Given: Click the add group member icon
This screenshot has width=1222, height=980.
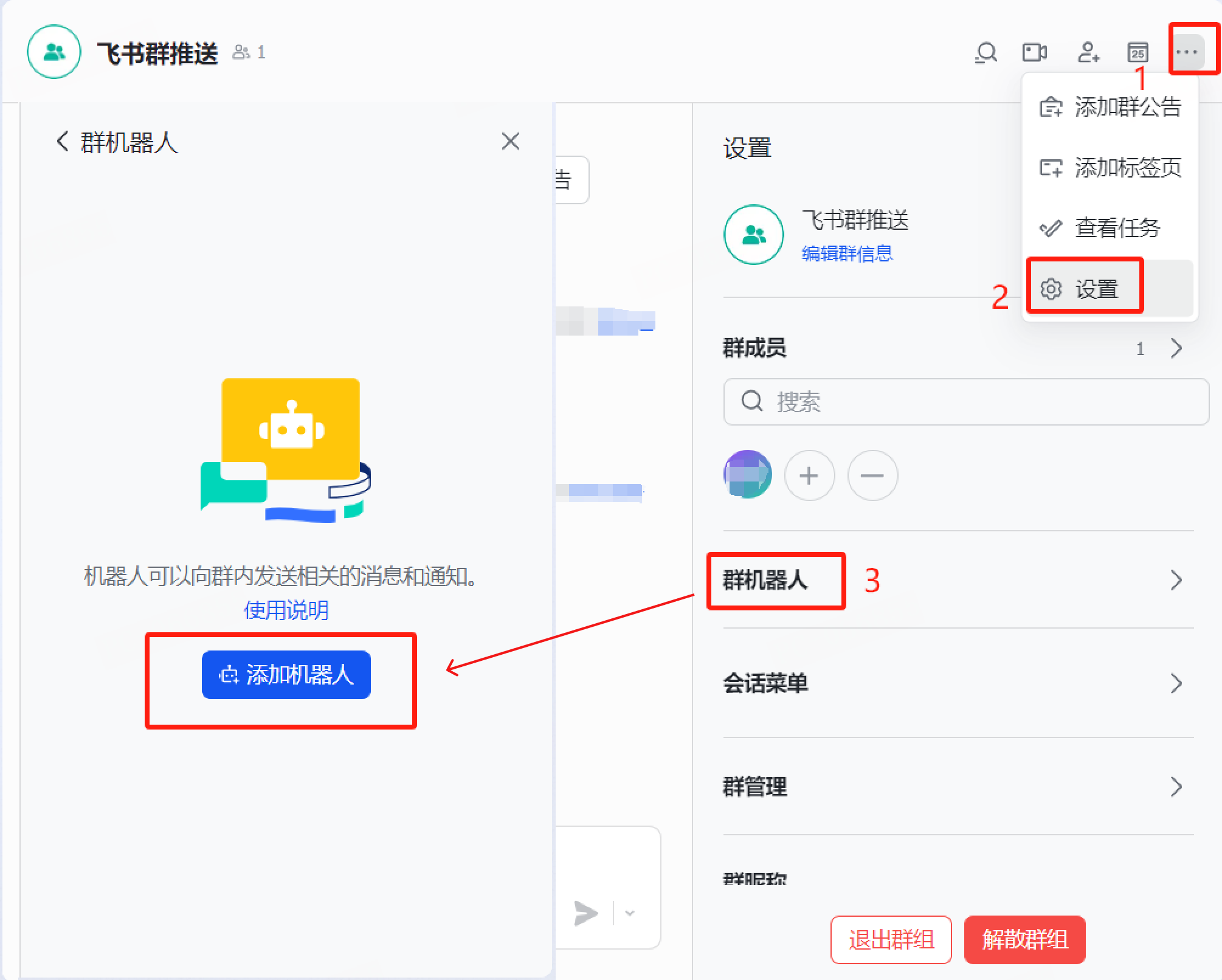Looking at the screenshot, I should (x=1088, y=53).
